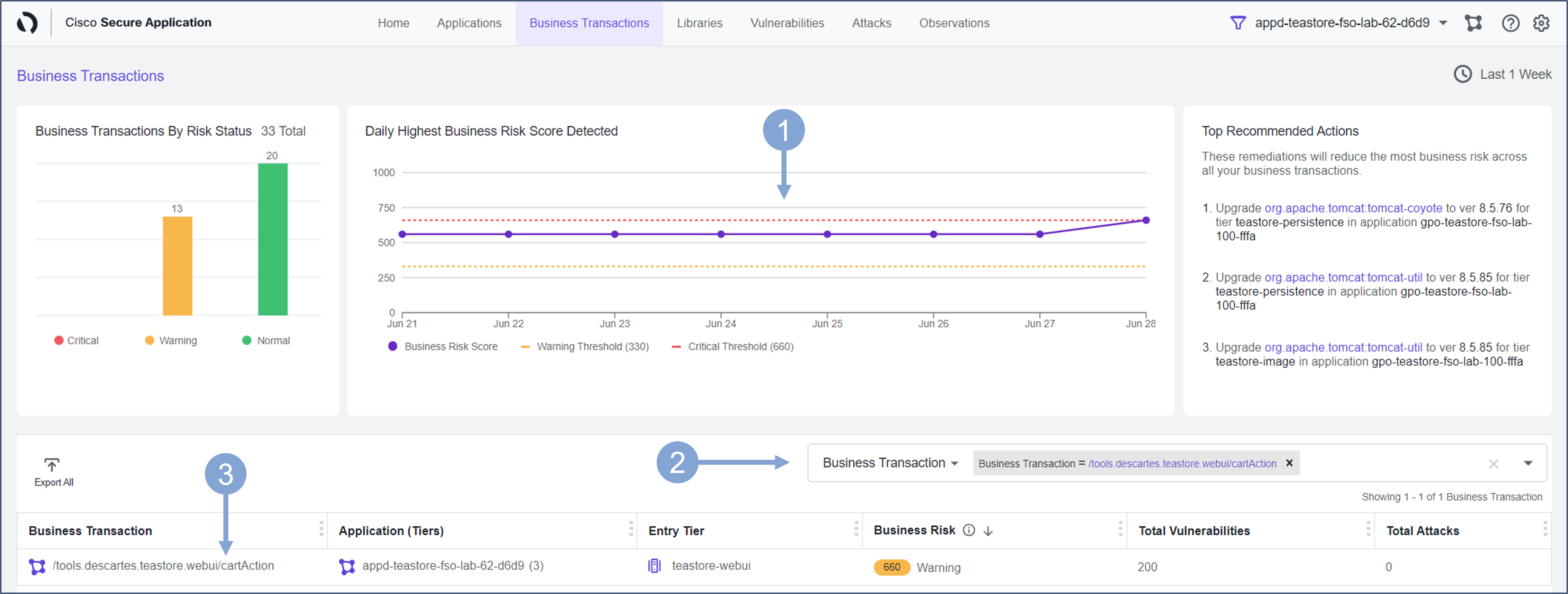Expand the filter bar dropdown arrow
The image size is (1568, 594).
point(1527,464)
